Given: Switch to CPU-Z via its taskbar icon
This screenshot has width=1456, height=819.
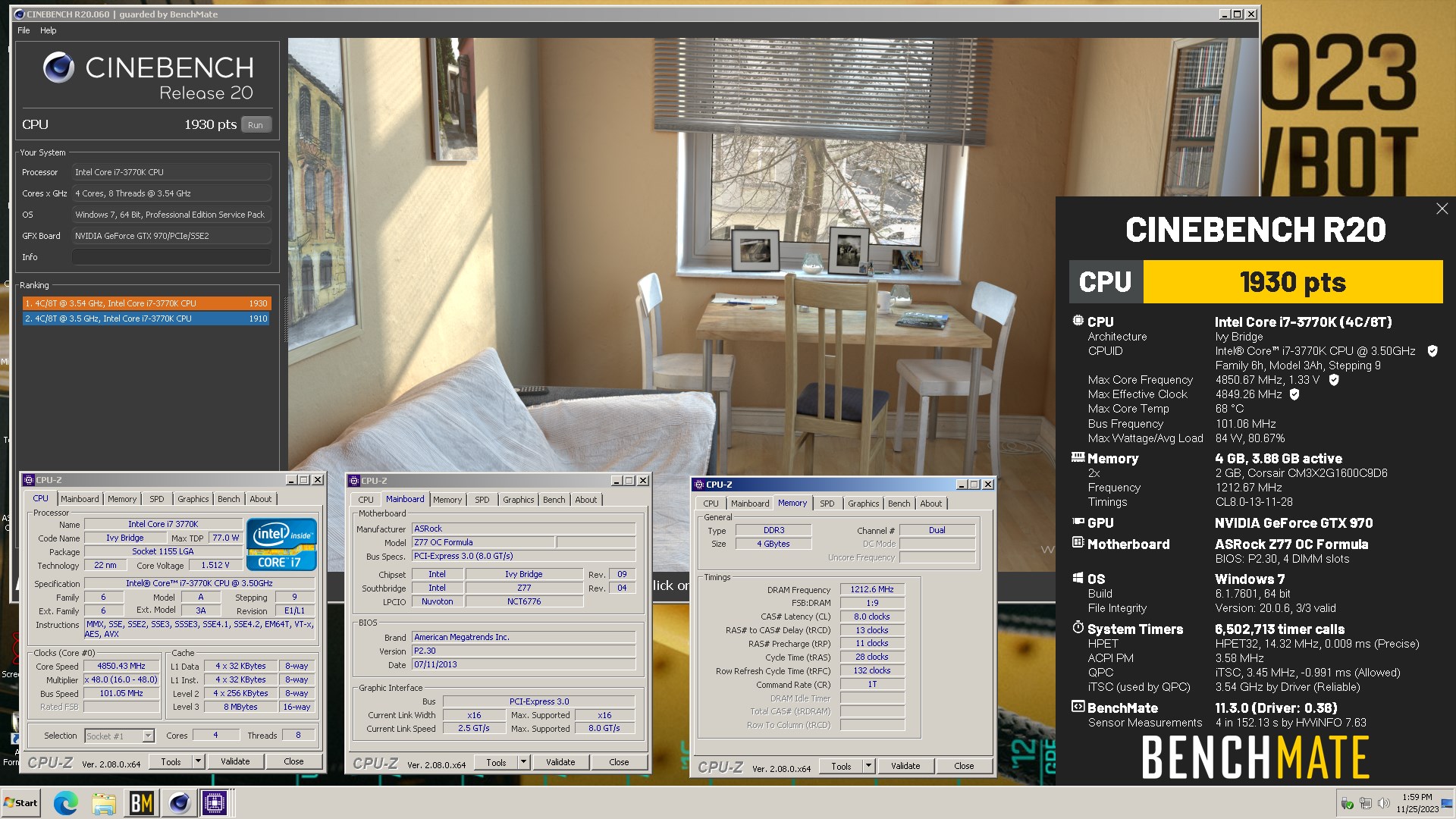Looking at the screenshot, I should [x=215, y=803].
